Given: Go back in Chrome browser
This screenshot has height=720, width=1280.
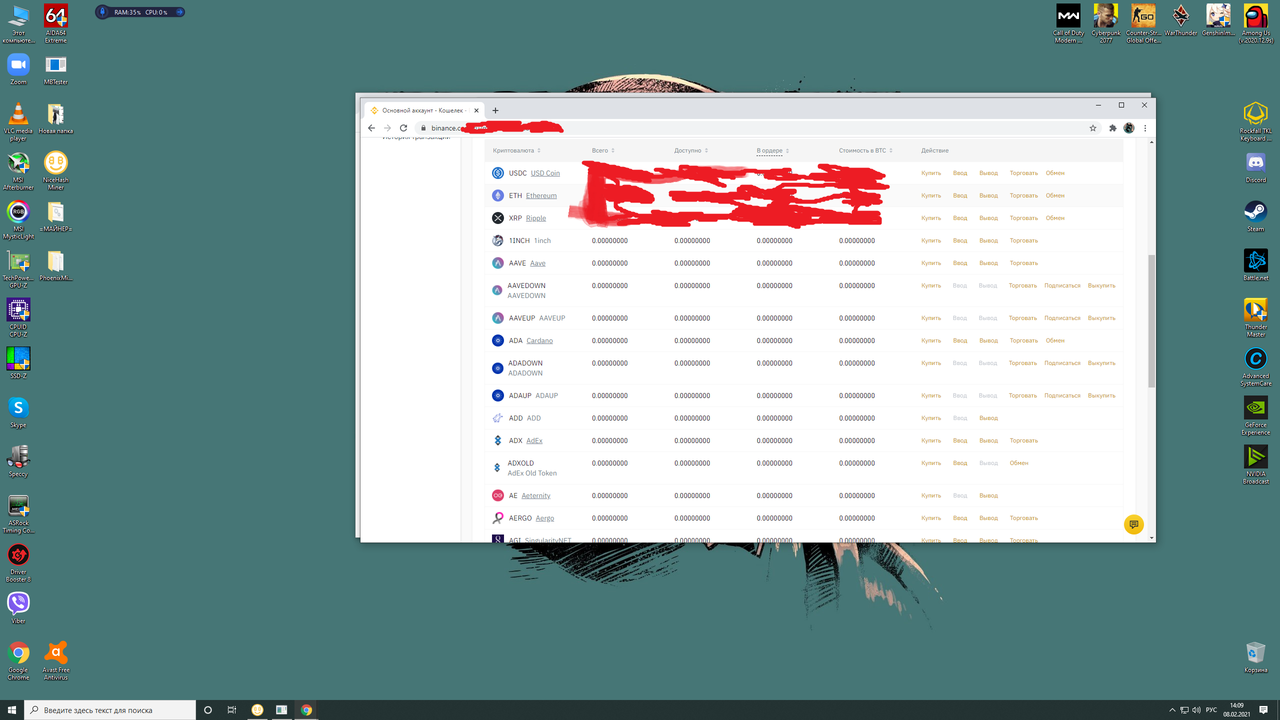Looking at the screenshot, I should tap(372, 128).
